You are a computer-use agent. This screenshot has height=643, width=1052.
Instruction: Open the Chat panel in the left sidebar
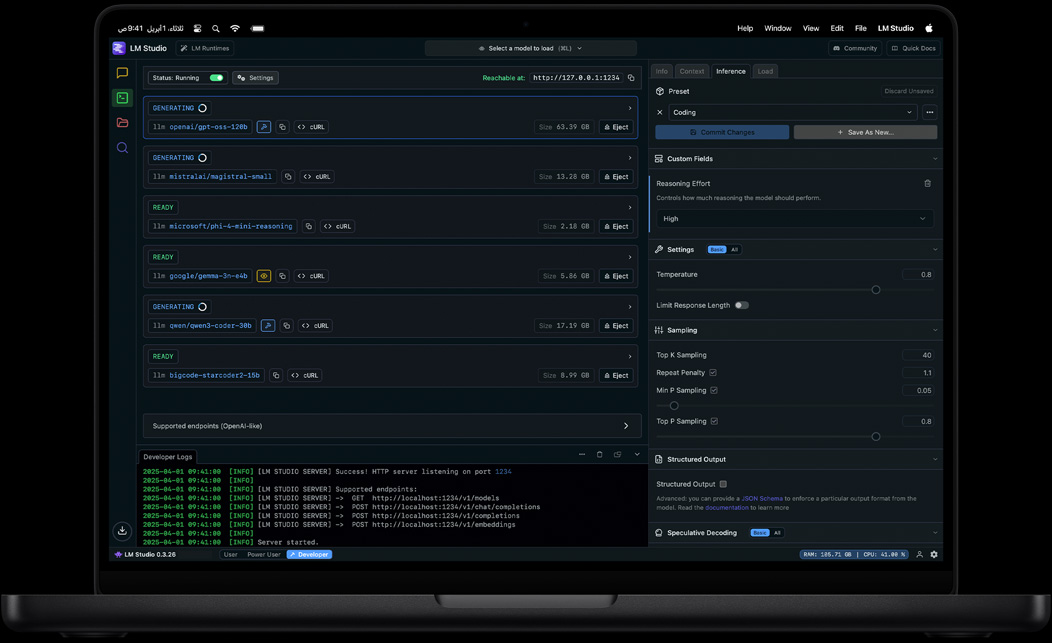coord(122,72)
